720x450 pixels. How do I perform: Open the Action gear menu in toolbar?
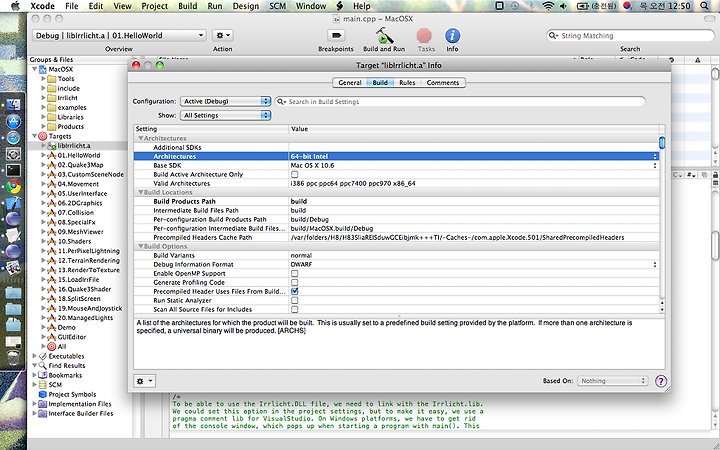223,35
